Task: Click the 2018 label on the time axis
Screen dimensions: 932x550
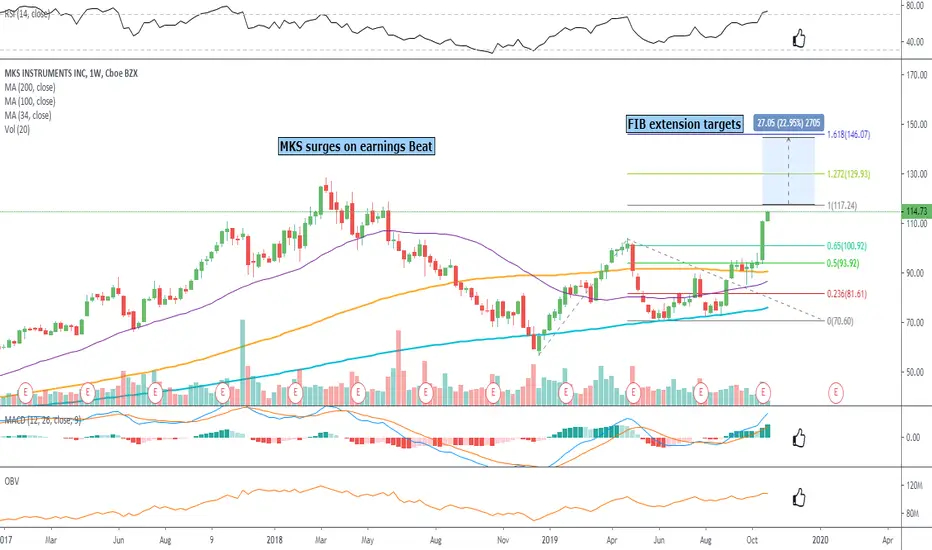Action: (275, 540)
